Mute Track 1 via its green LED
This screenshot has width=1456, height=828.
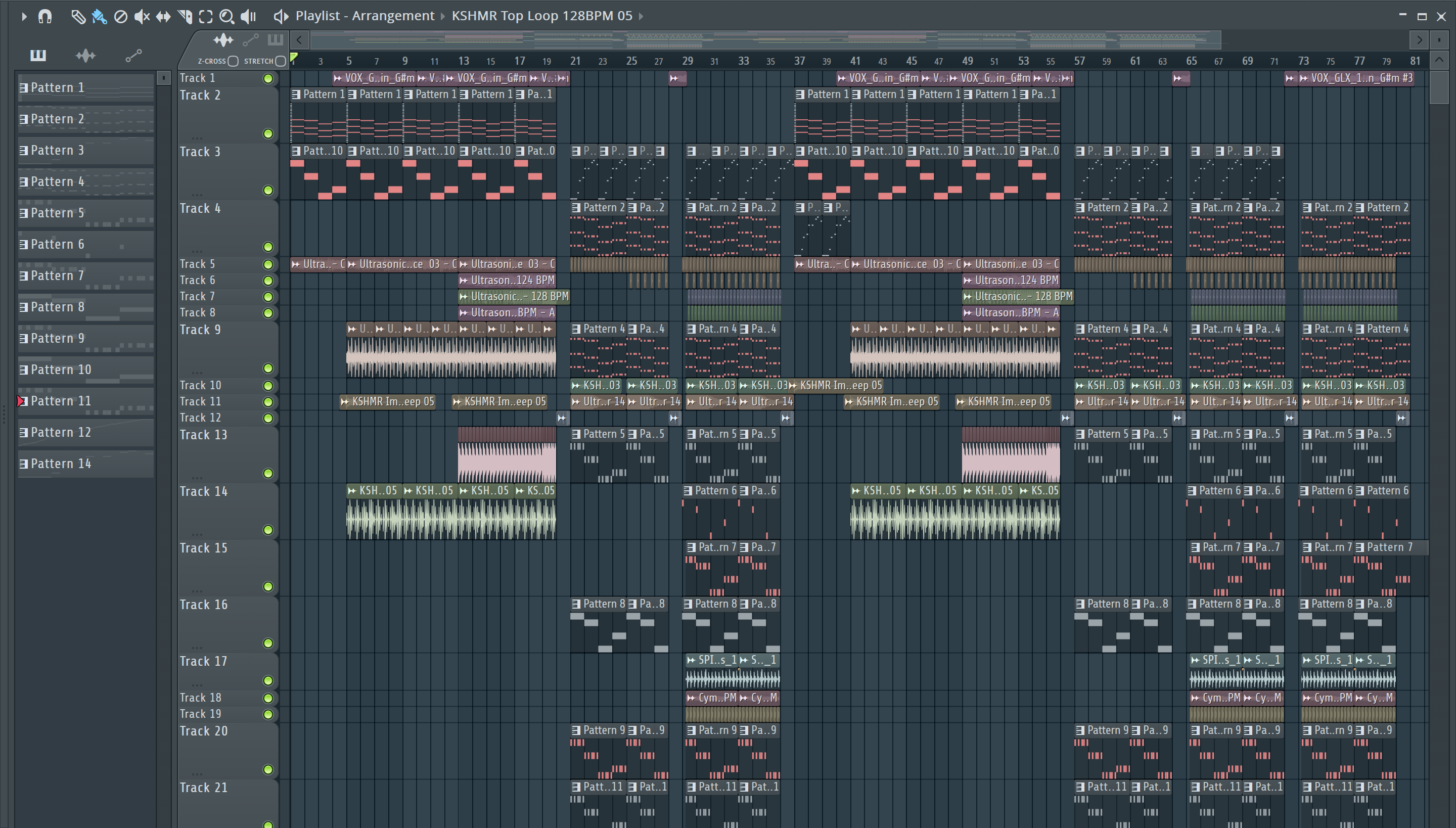(268, 78)
